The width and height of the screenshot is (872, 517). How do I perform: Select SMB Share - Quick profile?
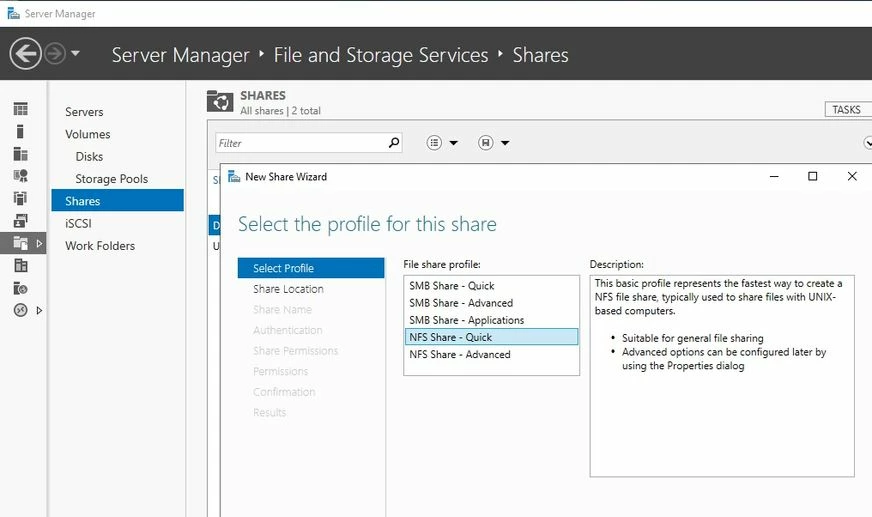pos(492,286)
